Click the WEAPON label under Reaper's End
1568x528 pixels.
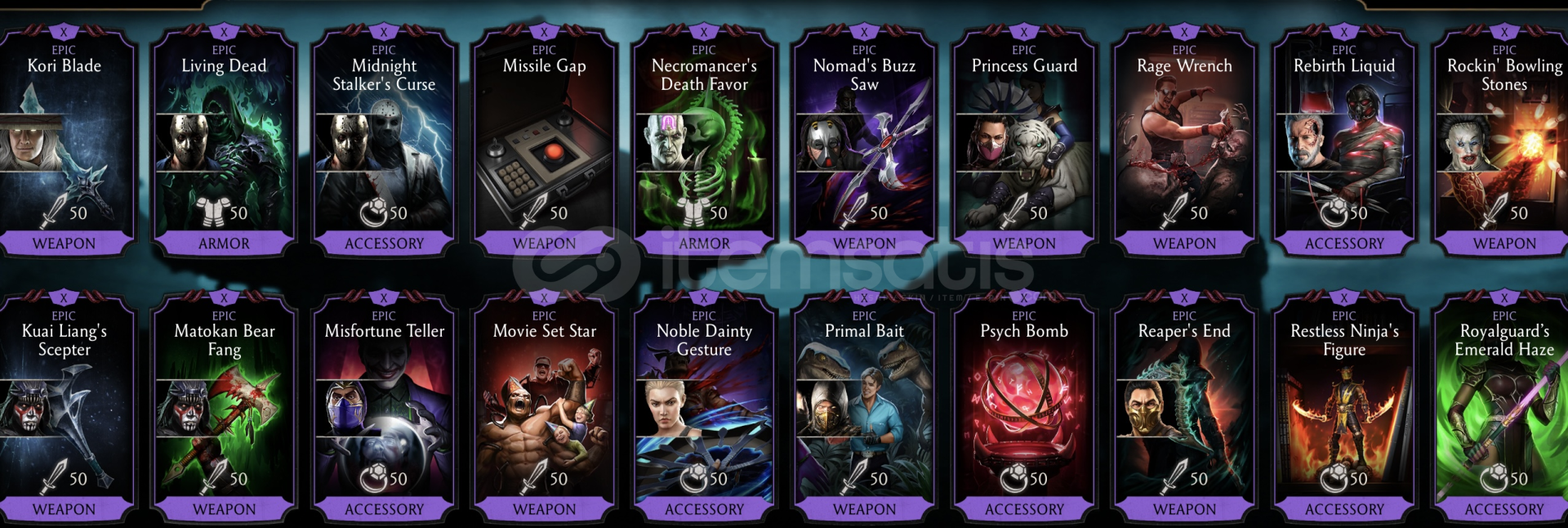(x=1184, y=509)
